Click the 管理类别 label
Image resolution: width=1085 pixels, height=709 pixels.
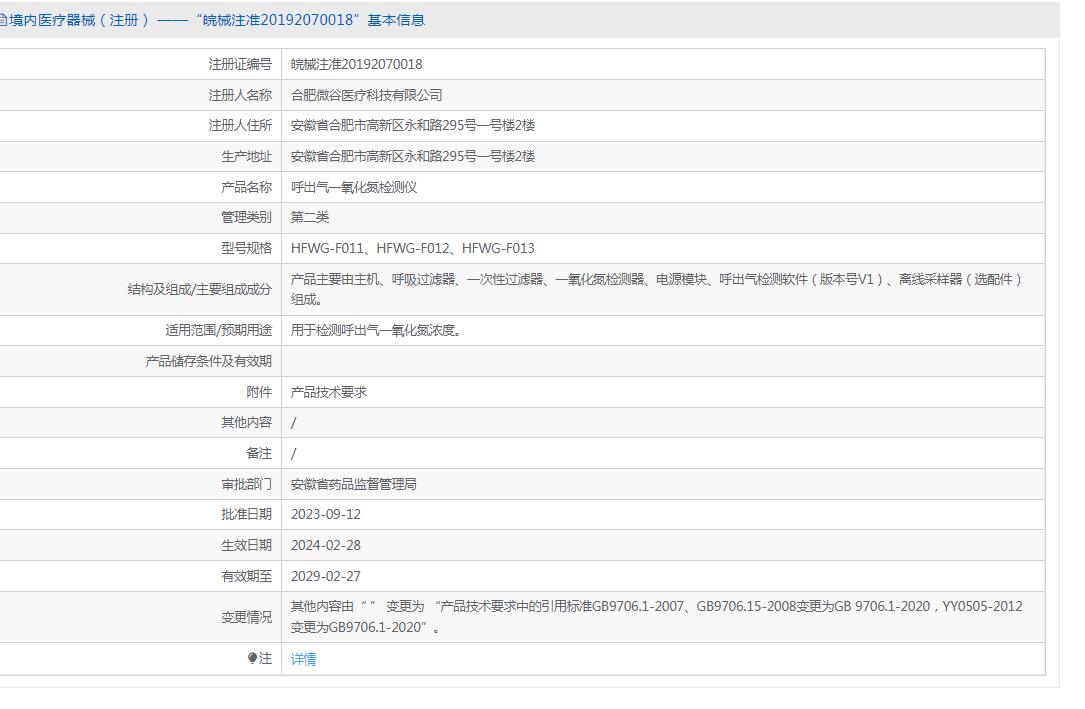click(x=246, y=217)
